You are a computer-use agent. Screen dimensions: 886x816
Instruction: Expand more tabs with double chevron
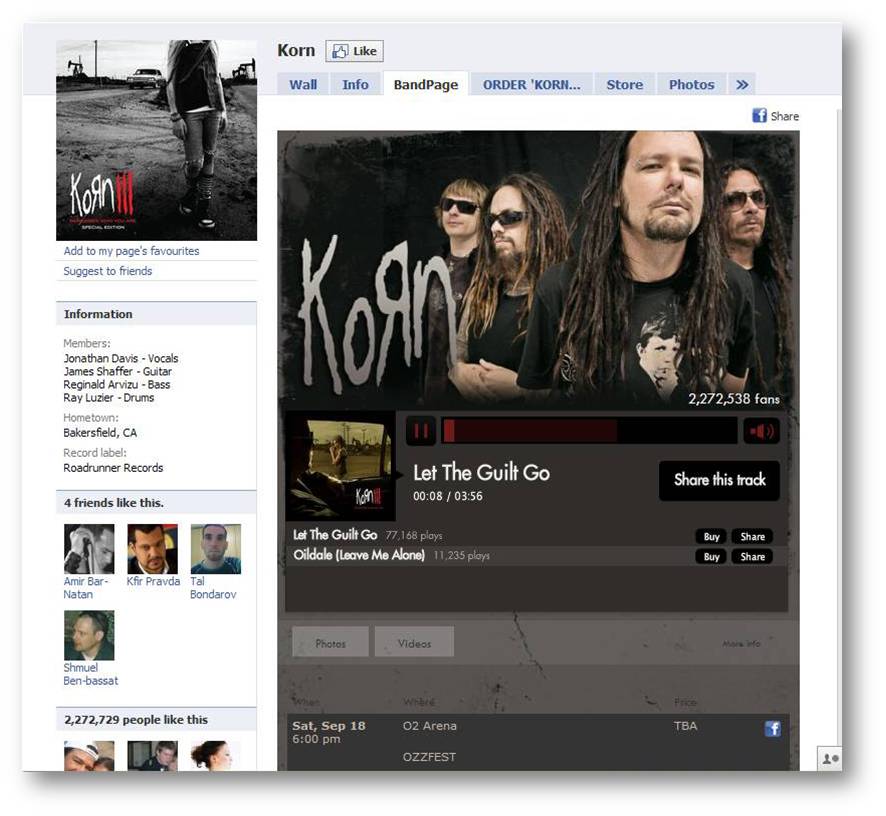click(x=742, y=84)
